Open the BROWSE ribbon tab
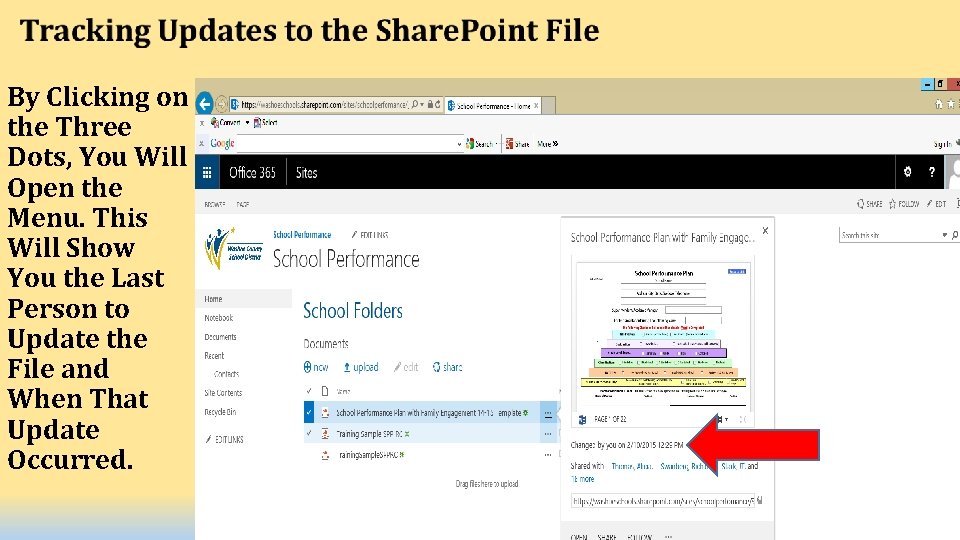Viewport: 960px width, 540px height. 214,204
